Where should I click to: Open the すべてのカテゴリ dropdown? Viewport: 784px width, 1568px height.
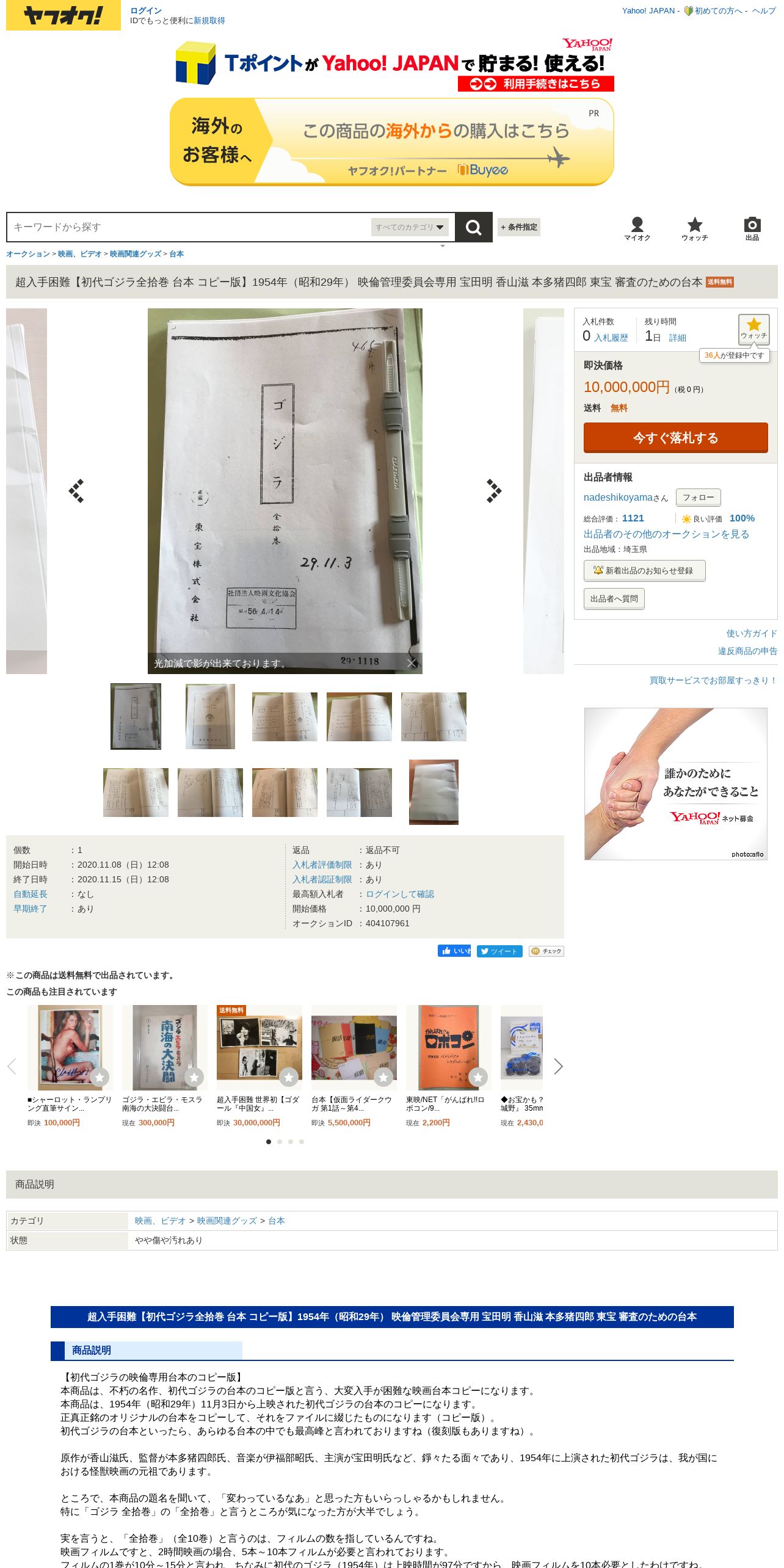410,227
